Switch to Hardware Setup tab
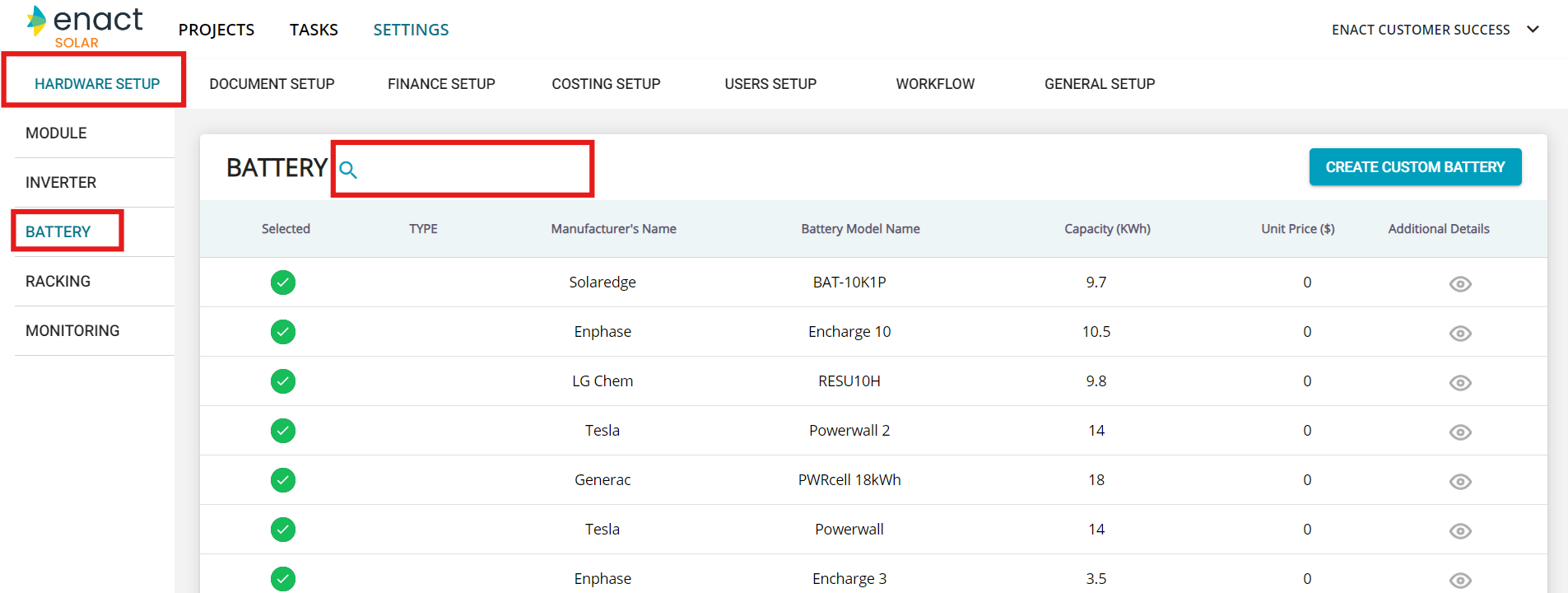Image resolution: width=1568 pixels, height=593 pixels. coord(97,83)
